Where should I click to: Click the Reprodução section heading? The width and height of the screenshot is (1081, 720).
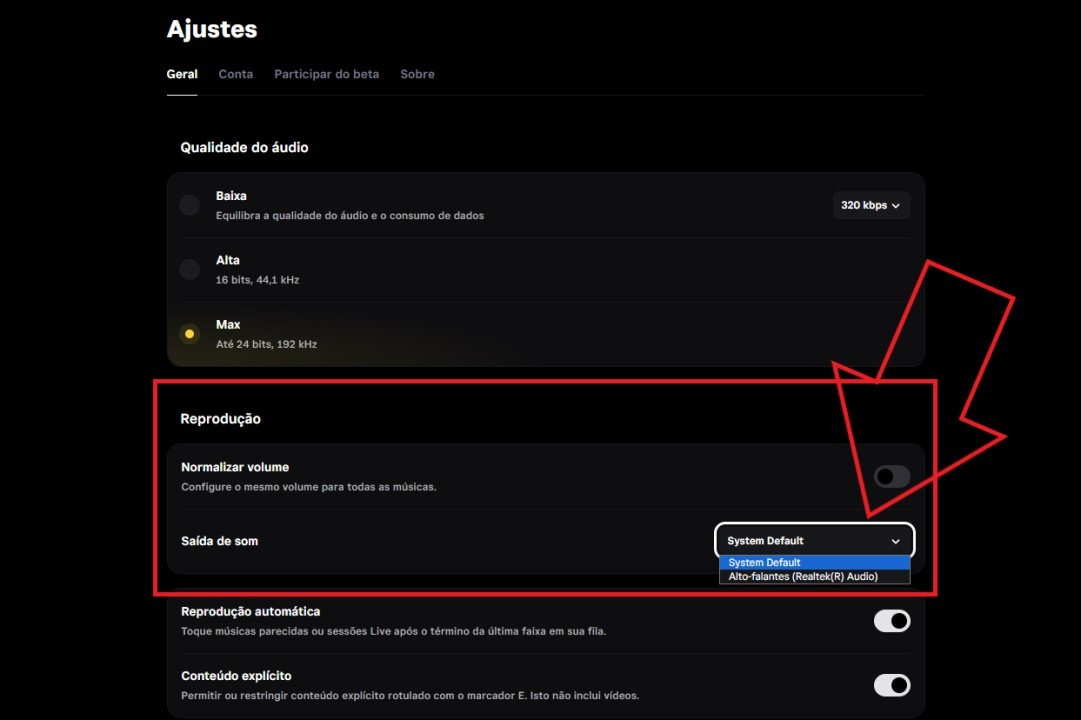[220, 419]
